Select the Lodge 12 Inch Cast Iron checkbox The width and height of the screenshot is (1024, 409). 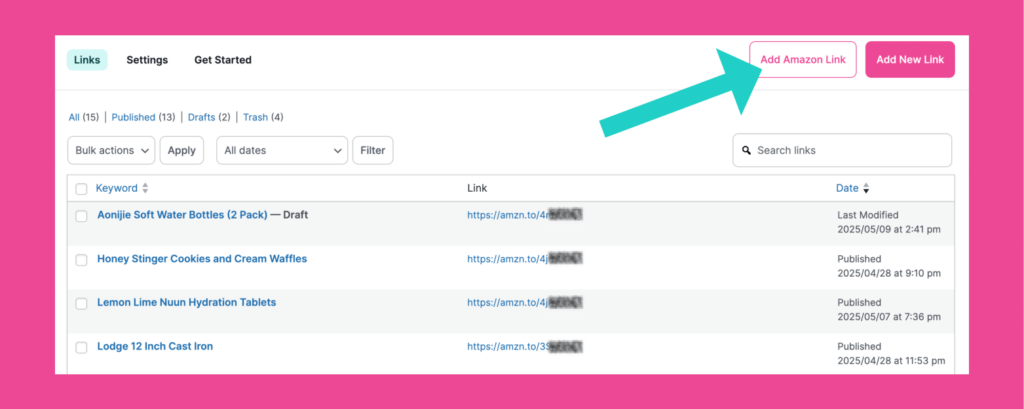click(81, 348)
